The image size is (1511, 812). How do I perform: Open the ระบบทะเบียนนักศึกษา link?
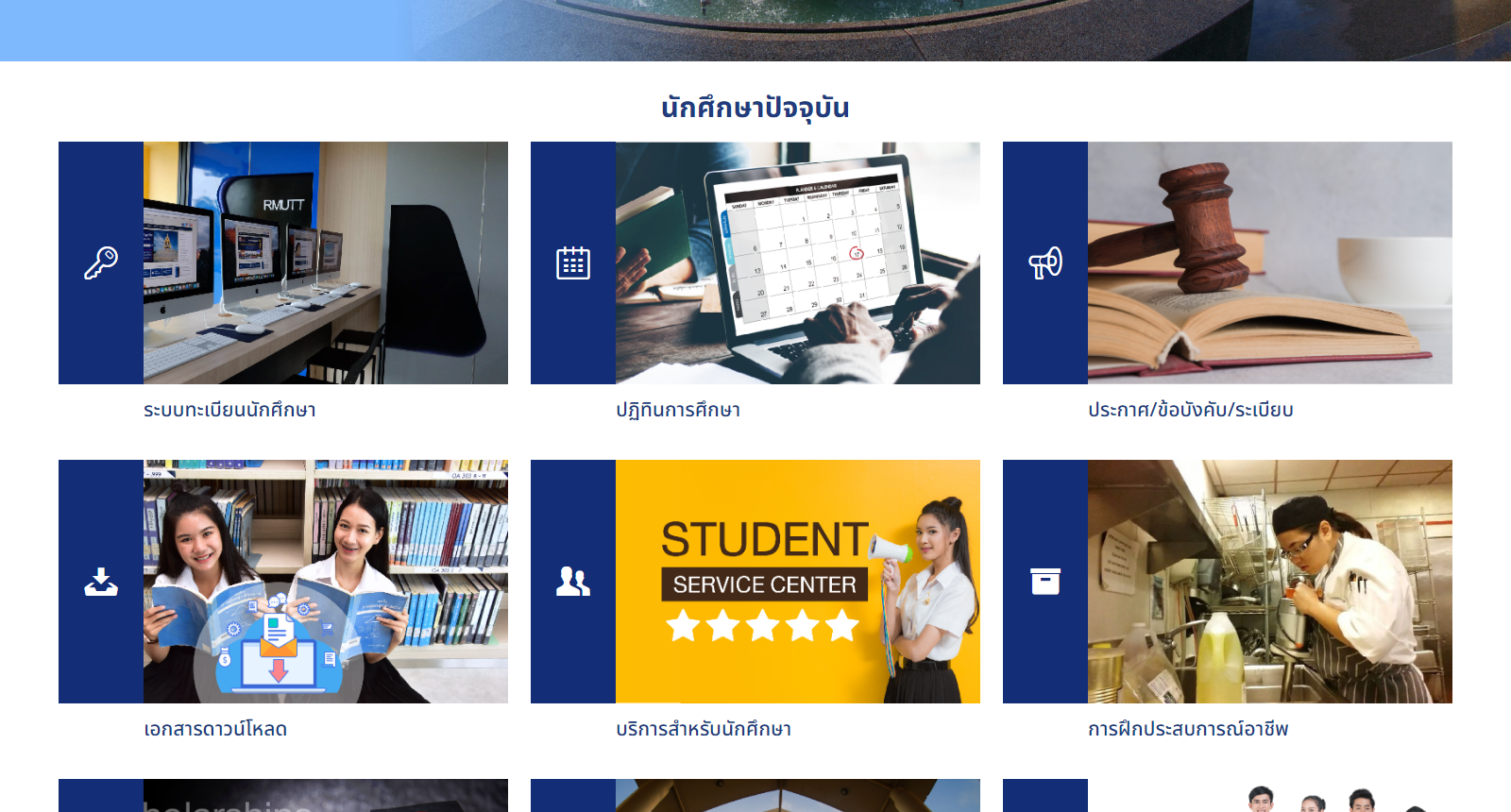tap(229, 410)
